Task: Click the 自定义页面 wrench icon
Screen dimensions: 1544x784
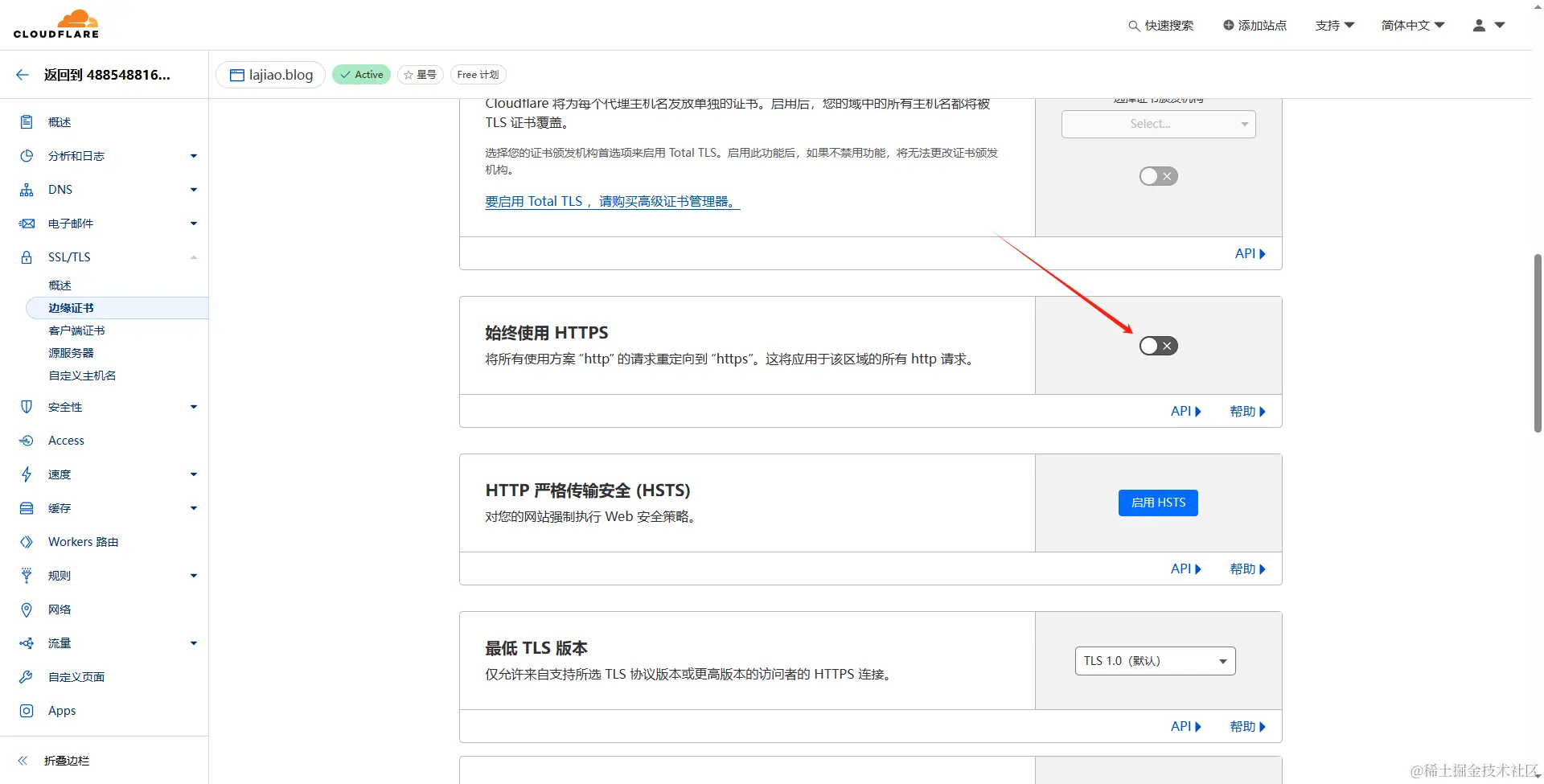Action: click(27, 677)
